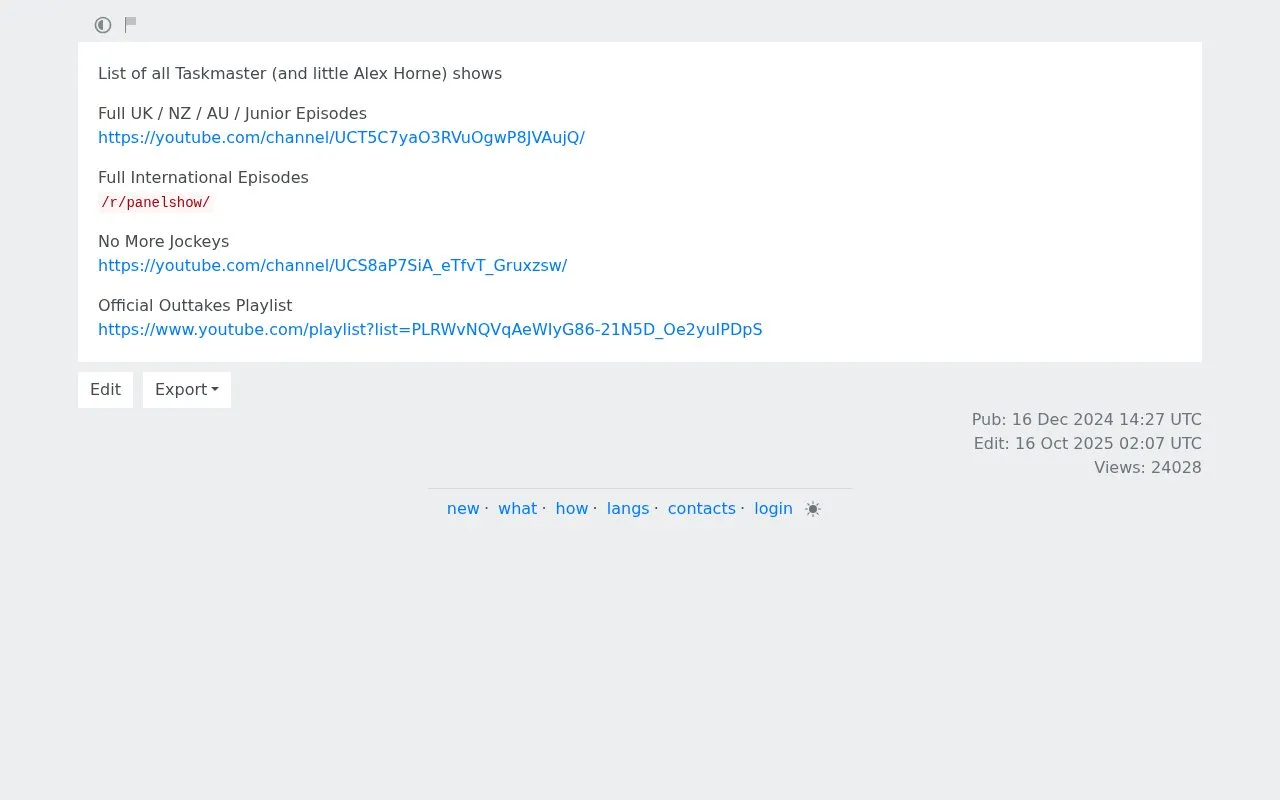The image size is (1280, 800).
Task: Click the Edit date 16 Oct 2025 text
Action: (x=1088, y=444)
